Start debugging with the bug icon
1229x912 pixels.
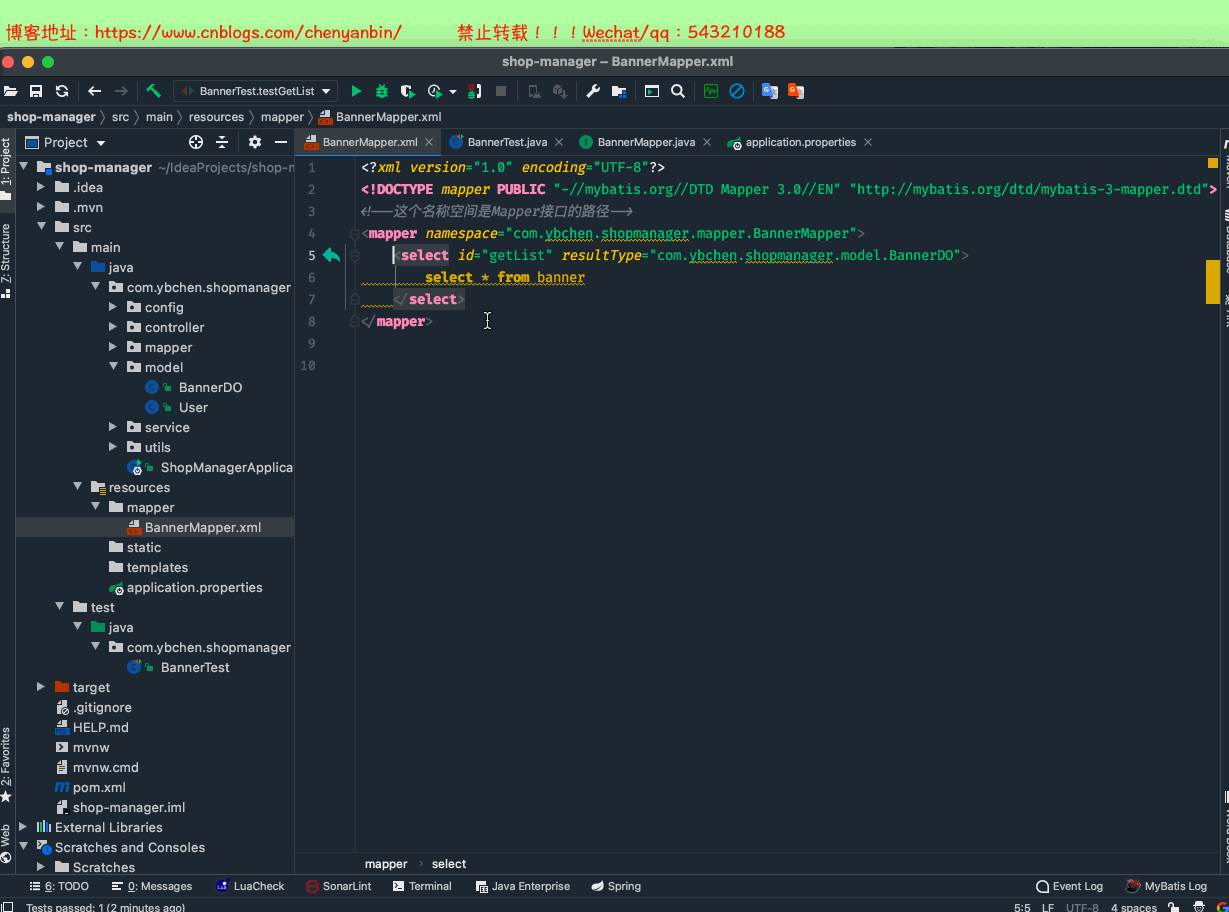coord(382,91)
